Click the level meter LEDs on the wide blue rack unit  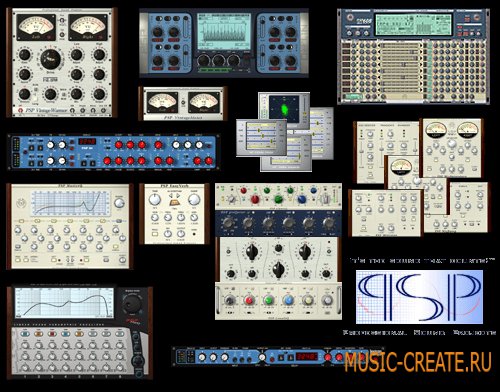(x=15, y=152)
